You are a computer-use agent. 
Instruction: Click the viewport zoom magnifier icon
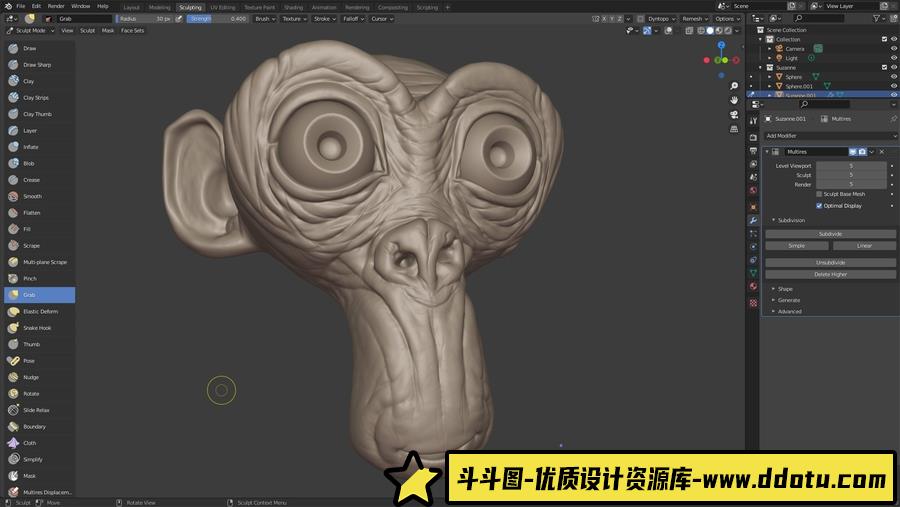coord(734,86)
